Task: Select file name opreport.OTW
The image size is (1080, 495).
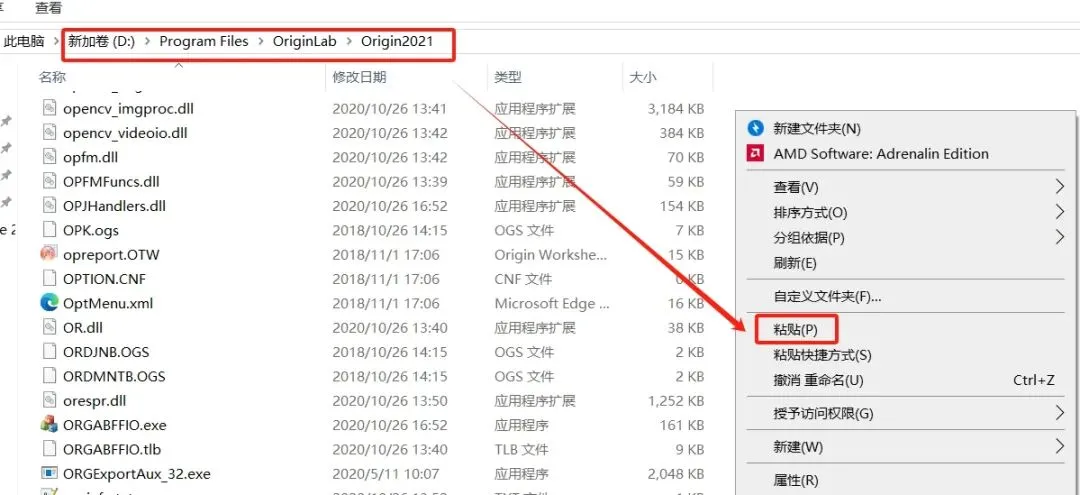Action: click(111, 255)
